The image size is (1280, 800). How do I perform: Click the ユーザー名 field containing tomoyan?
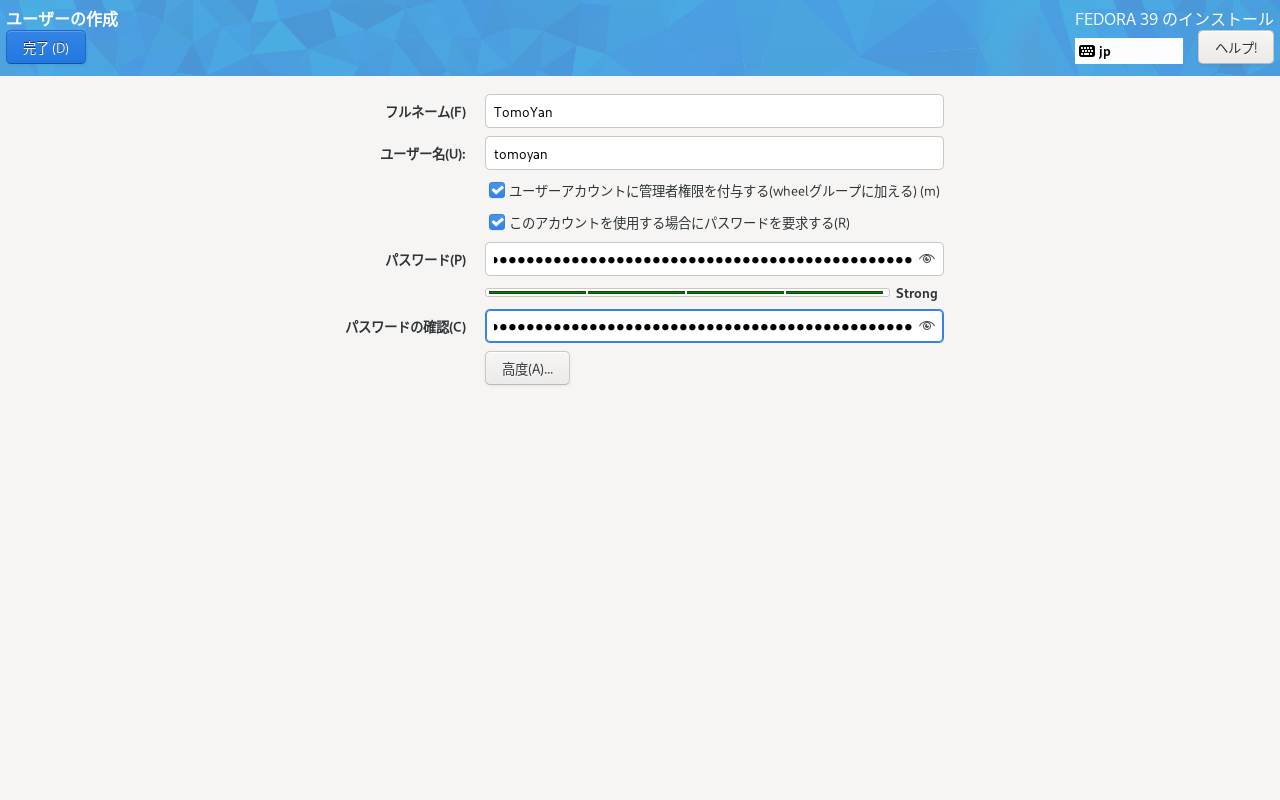(x=714, y=153)
